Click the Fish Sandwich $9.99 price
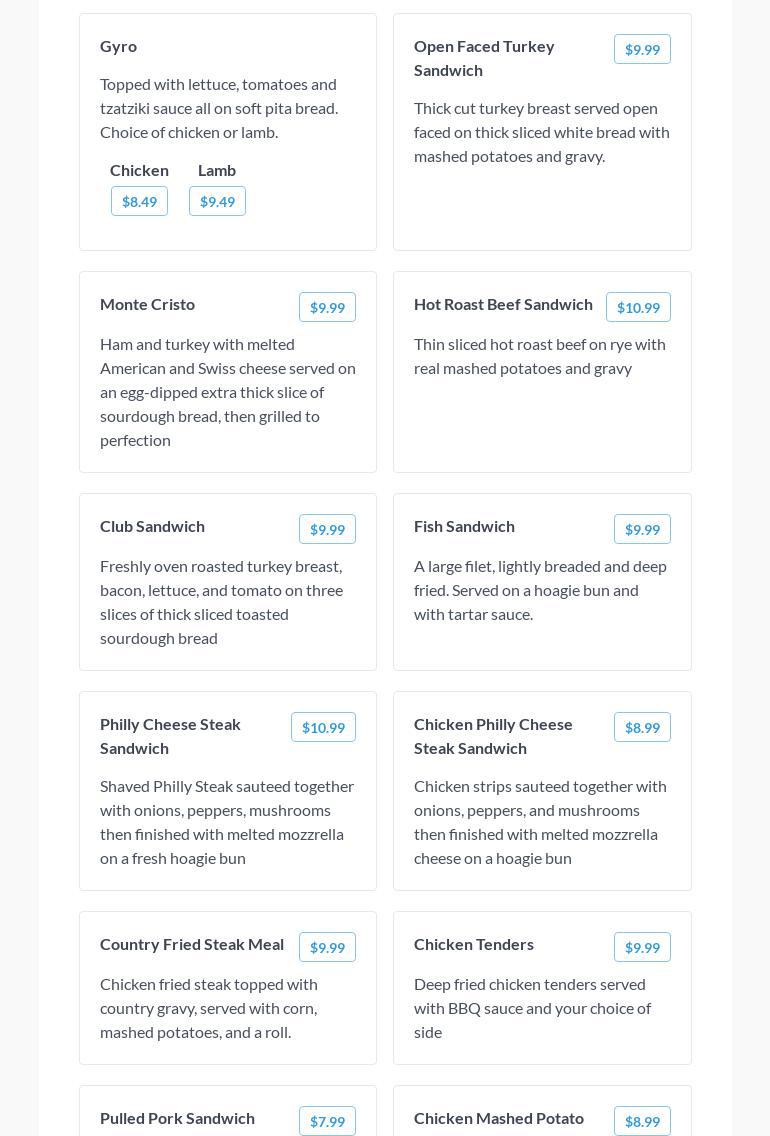The width and height of the screenshot is (770, 1136). tap(642, 529)
